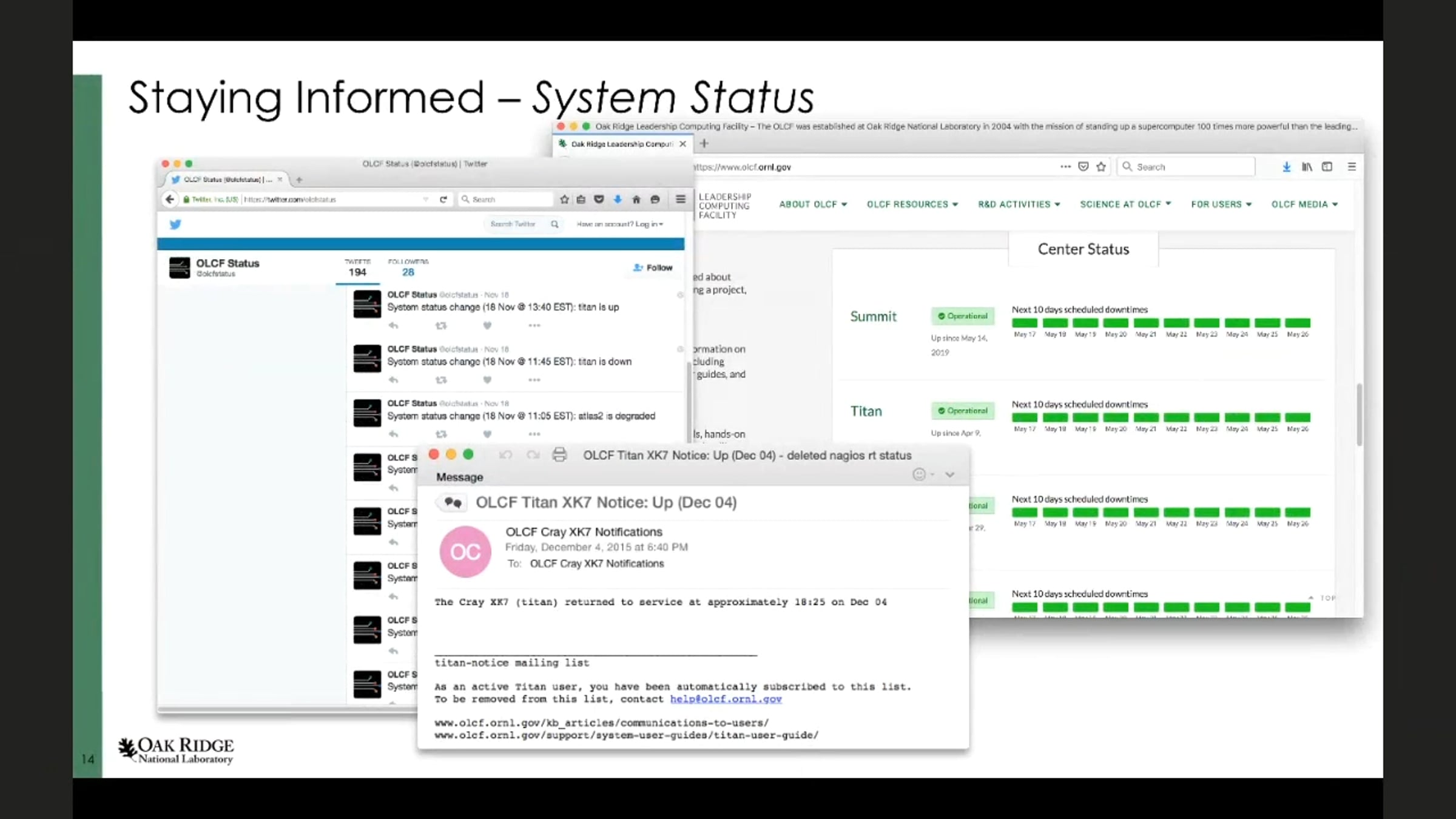Image resolution: width=1456 pixels, height=819 pixels.
Task: Go to home page in Twitter browser toolbar
Action: point(636,199)
